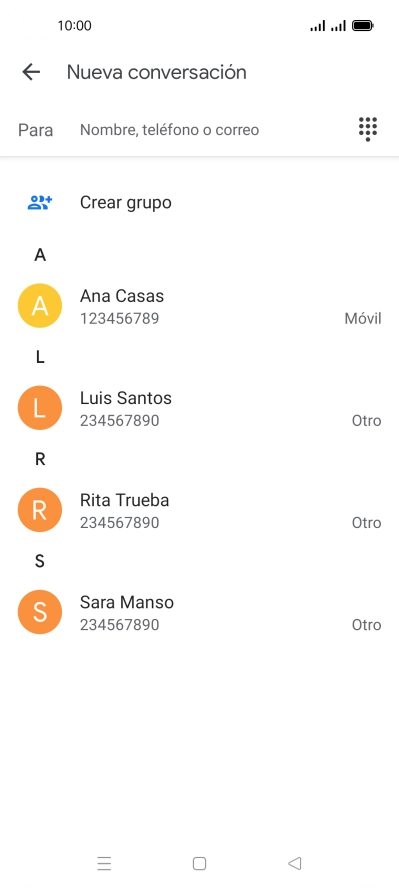399x888 pixels.
Task: Select Ana Casas yellow avatar
Action: (40, 306)
